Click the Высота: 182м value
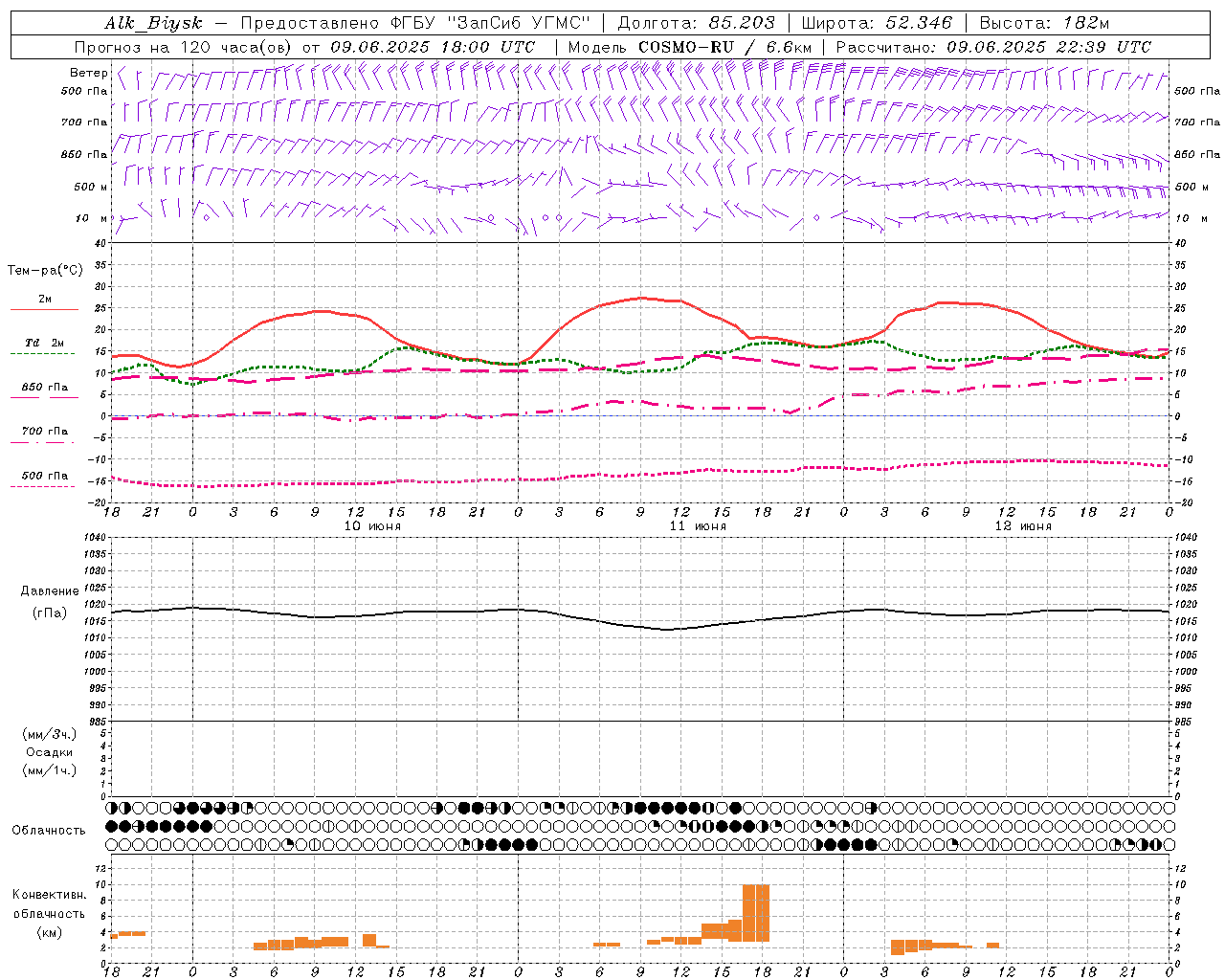This screenshot has height=980, width=1225. pos(1044,23)
